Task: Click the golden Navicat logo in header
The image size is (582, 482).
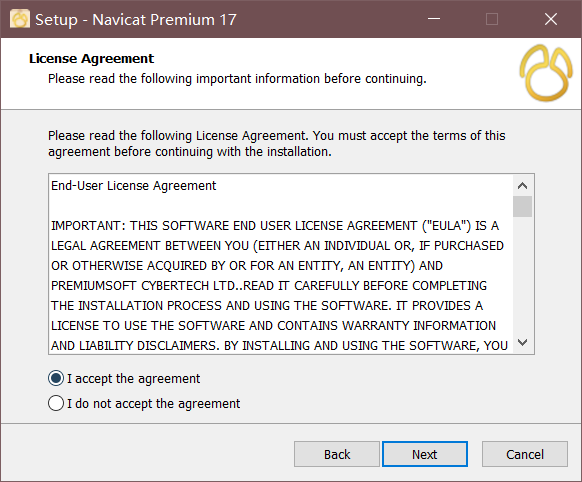Action: tap(546, 73)
